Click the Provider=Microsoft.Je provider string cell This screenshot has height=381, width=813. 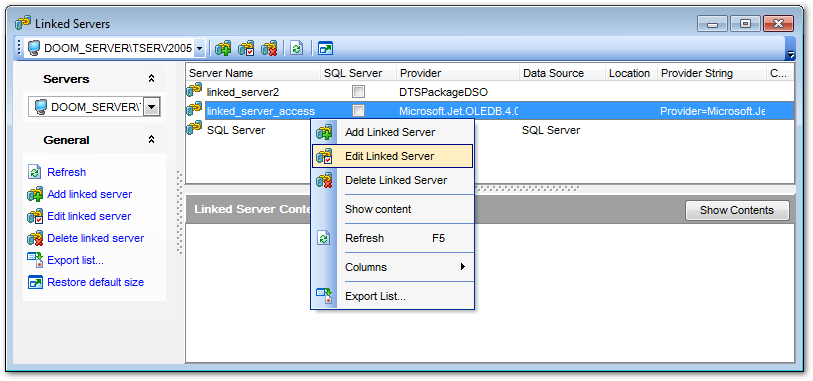tap(712, 111)
